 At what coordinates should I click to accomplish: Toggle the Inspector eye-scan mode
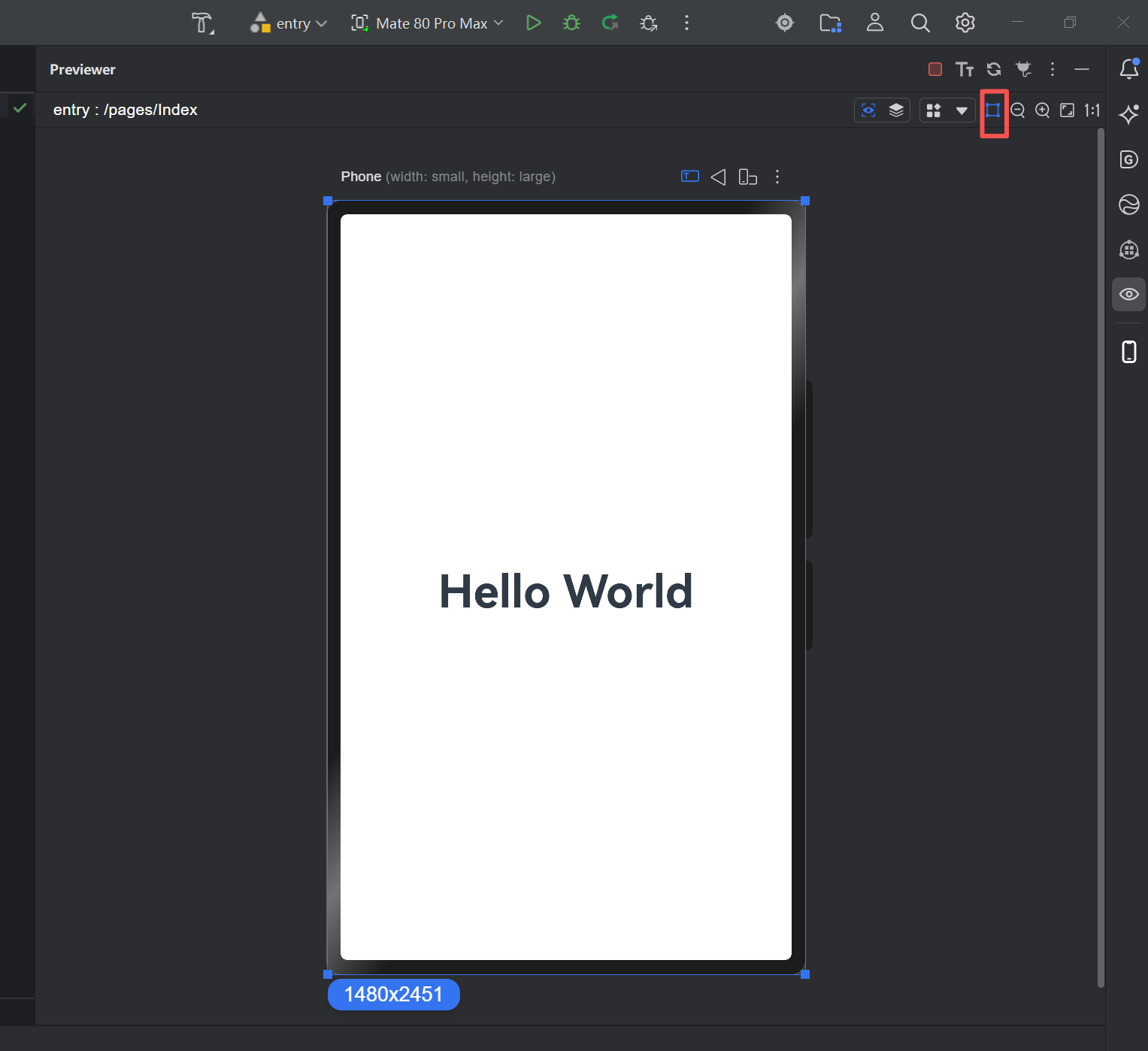coord(868,111)
